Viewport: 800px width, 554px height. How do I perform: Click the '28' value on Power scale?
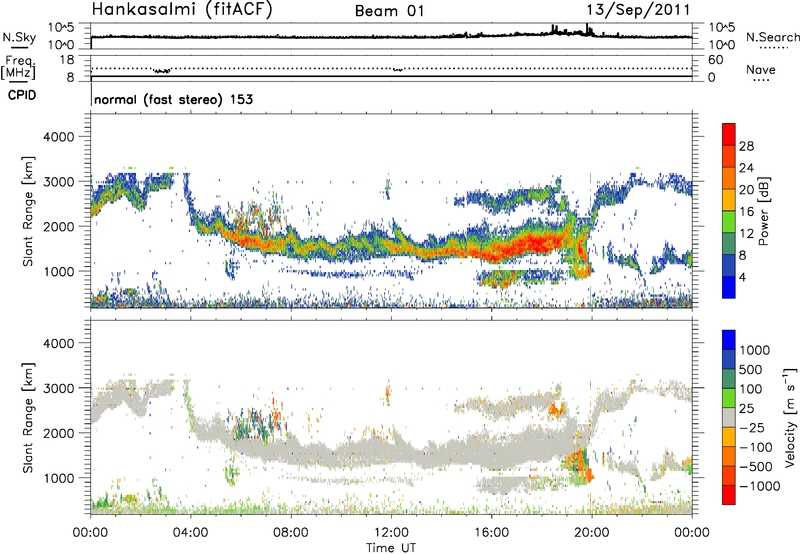[x=746, y=146]
